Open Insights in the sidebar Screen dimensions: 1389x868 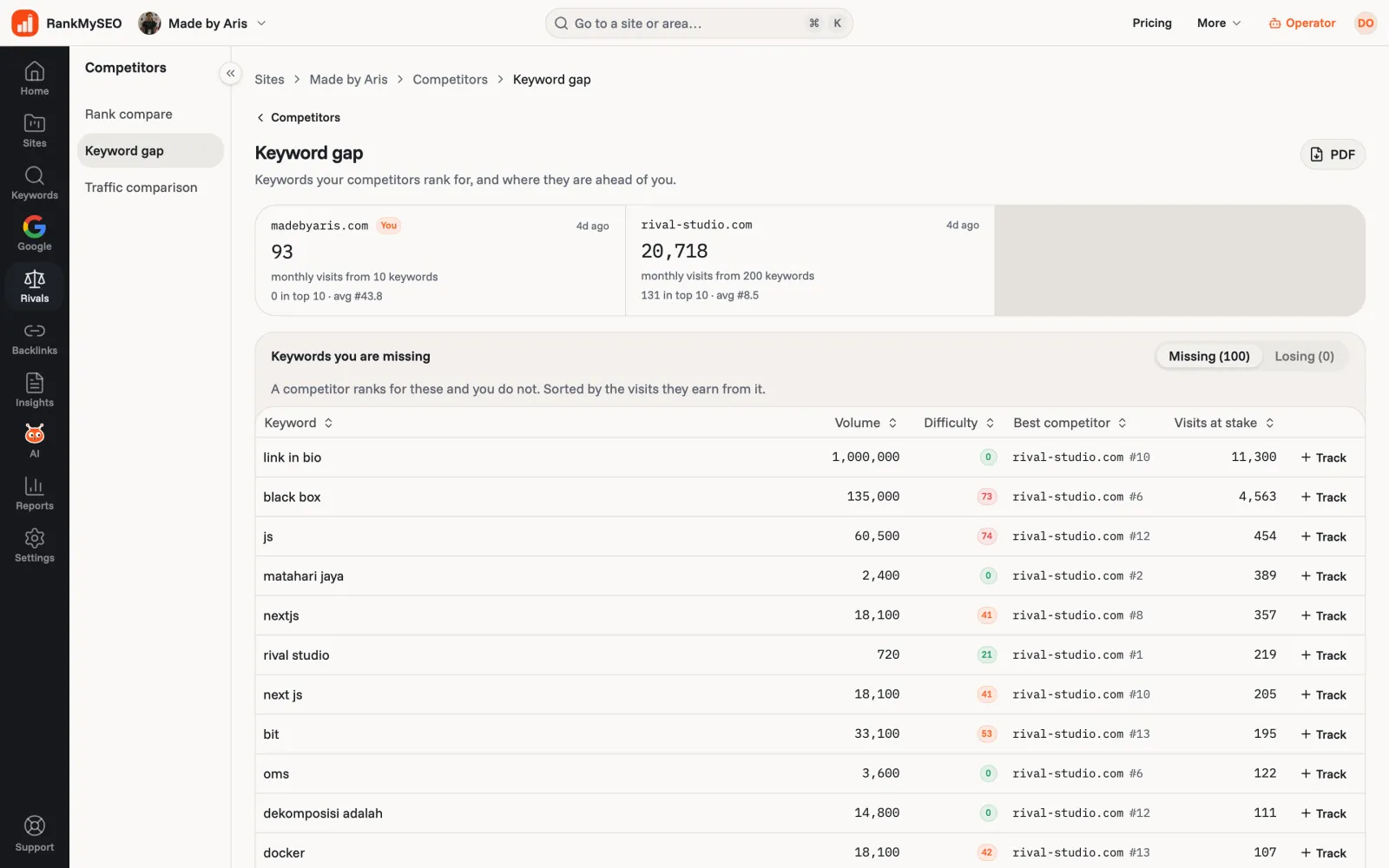[x=35, y=391]
